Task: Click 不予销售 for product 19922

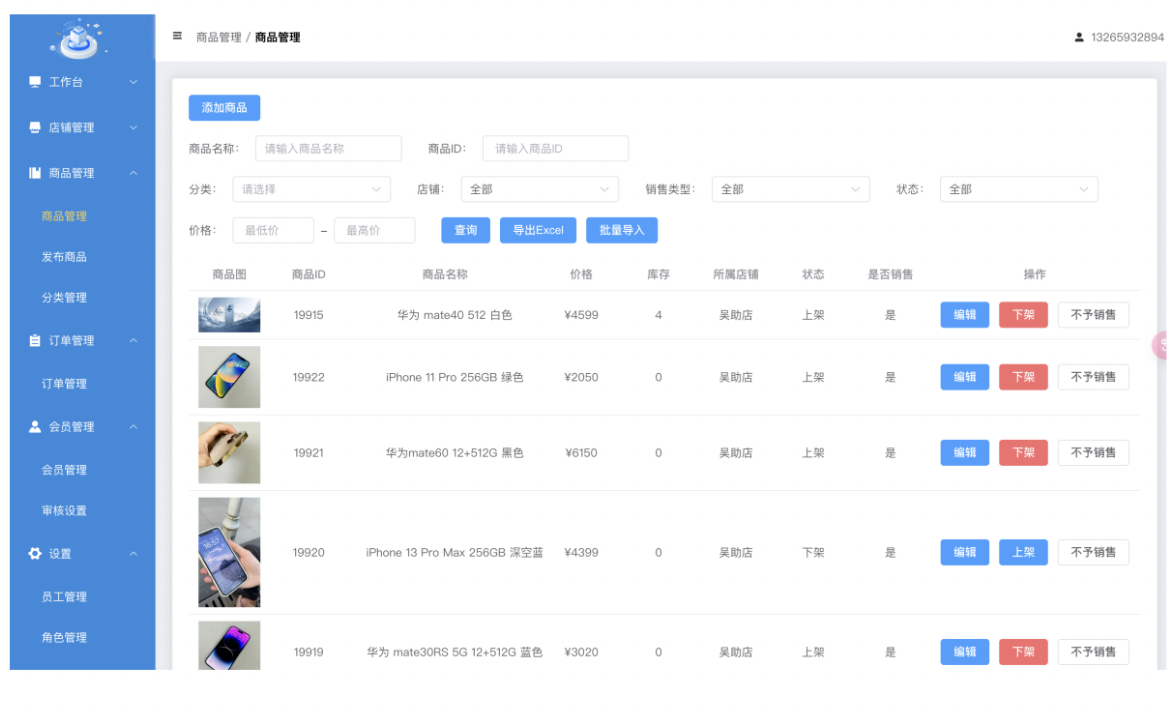Action: coord(1093,377)
